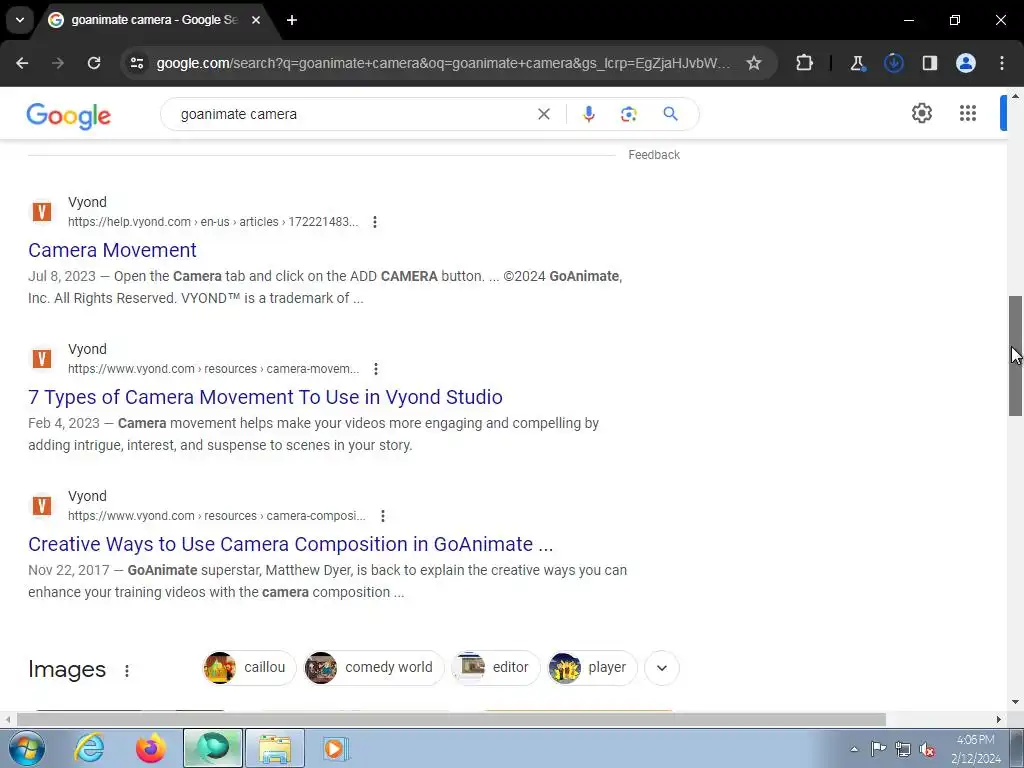
Task: Show hidden system tray icons
Action: click(854, 749)
